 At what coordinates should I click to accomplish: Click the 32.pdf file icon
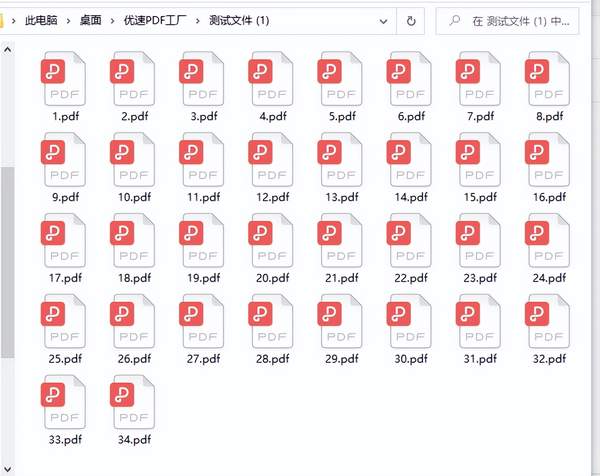point(548,321)
